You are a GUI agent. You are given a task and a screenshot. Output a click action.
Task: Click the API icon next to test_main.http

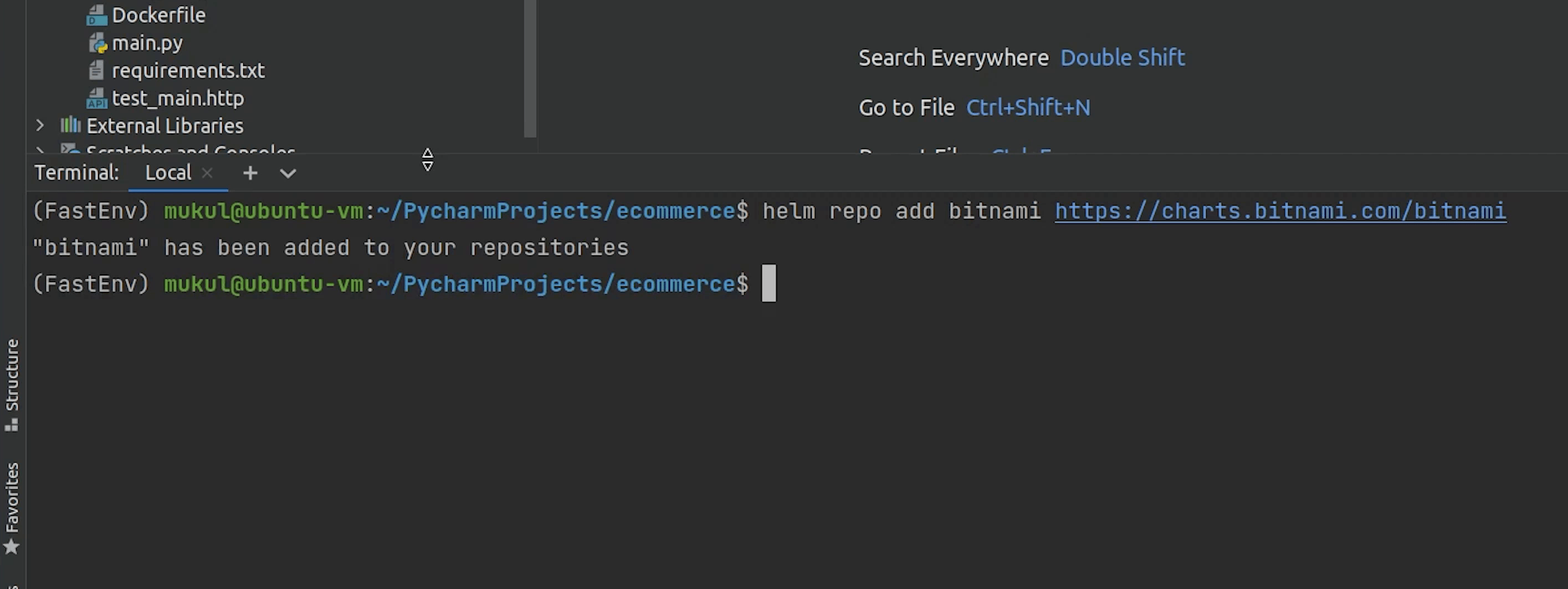click(x=96, y=99)
